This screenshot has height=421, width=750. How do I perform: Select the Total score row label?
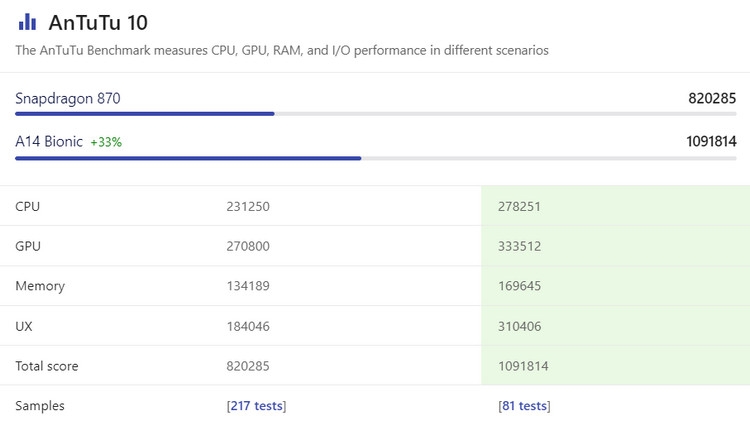pos(47,366)
